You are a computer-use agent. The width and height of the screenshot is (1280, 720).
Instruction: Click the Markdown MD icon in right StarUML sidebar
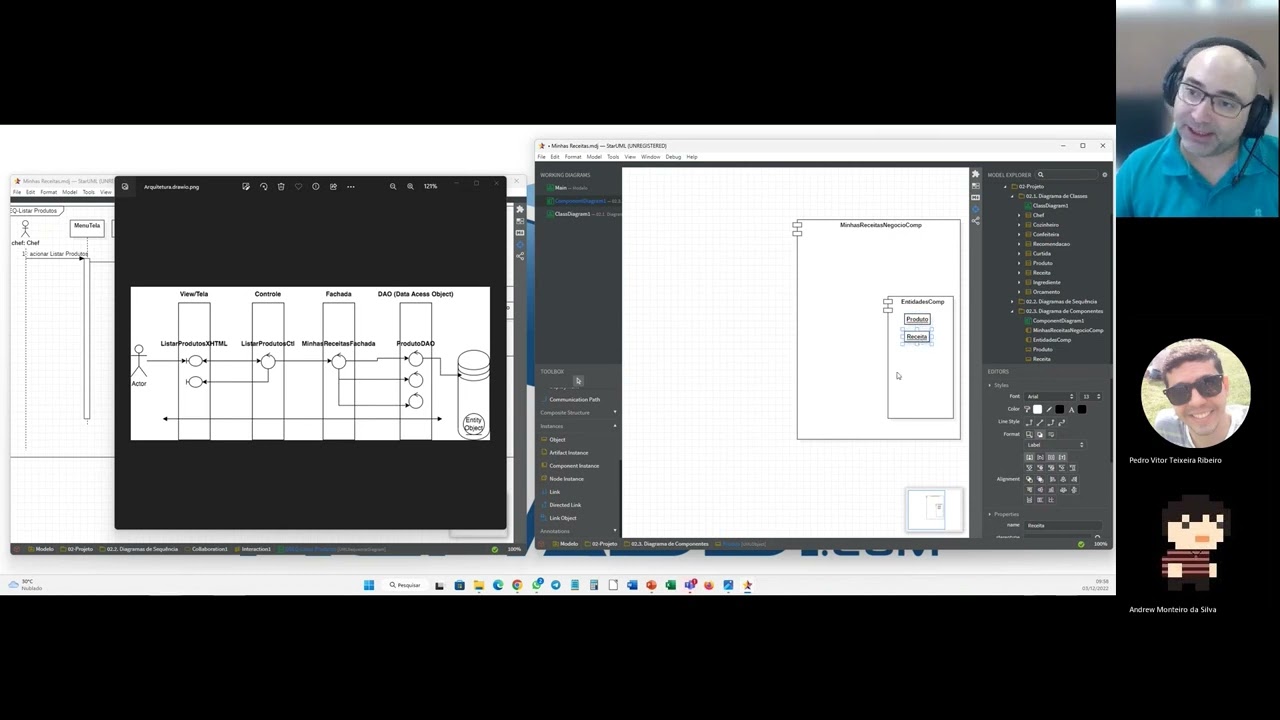click(x=976, y=198)
